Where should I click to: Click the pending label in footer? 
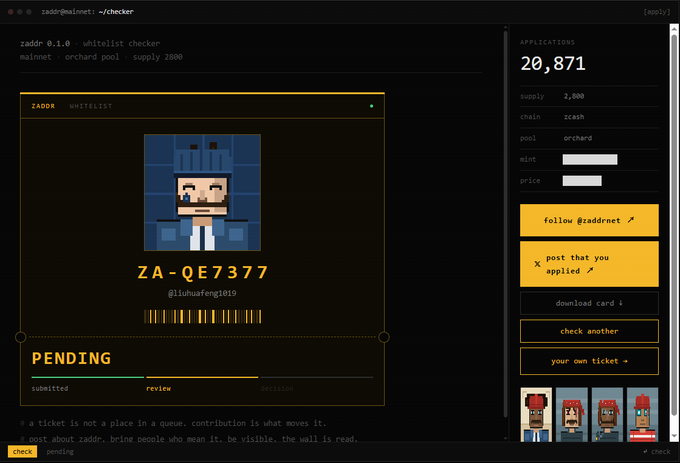coord(60,452)
